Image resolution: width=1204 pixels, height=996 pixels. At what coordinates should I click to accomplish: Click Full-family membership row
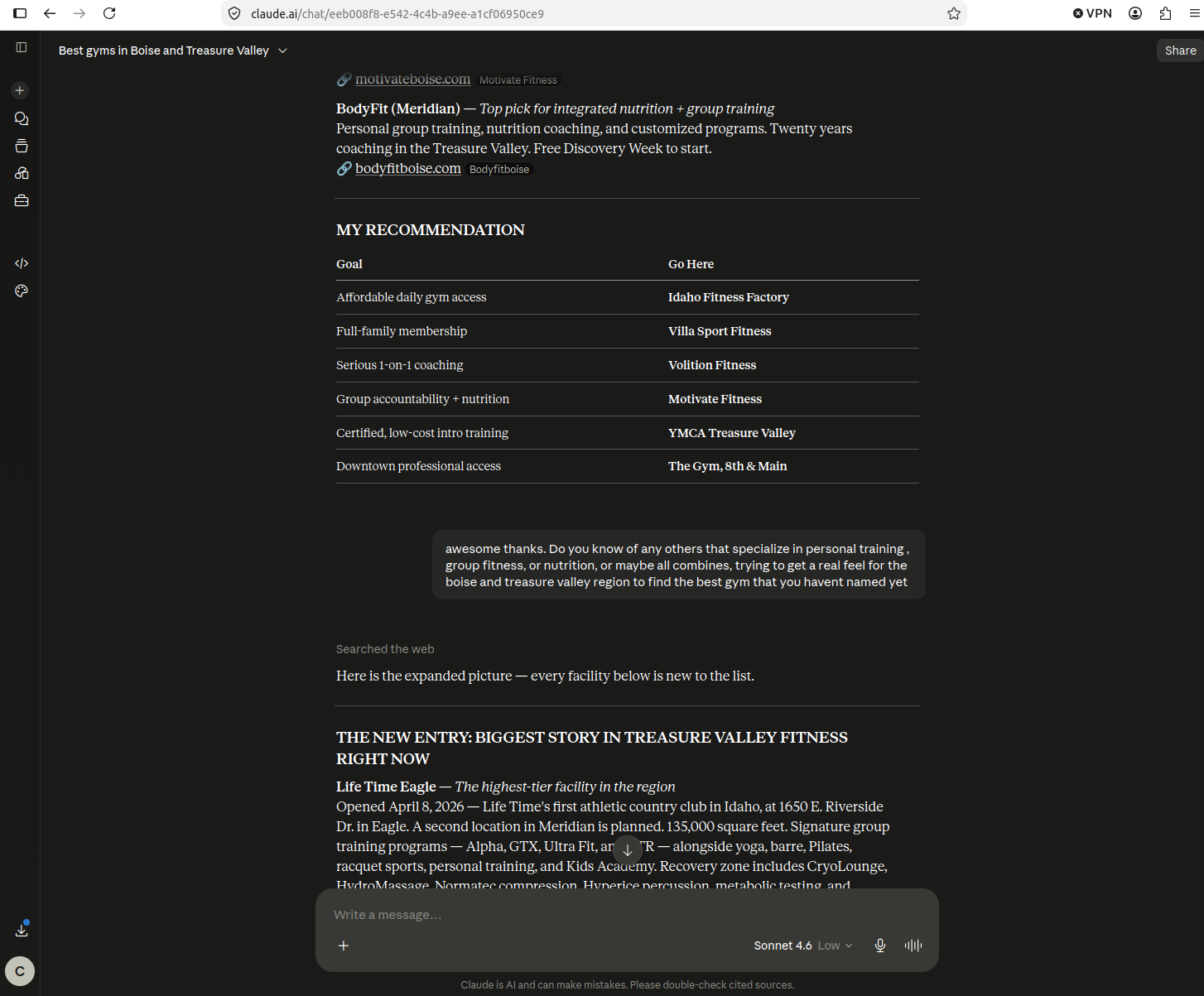coord(628,331)
